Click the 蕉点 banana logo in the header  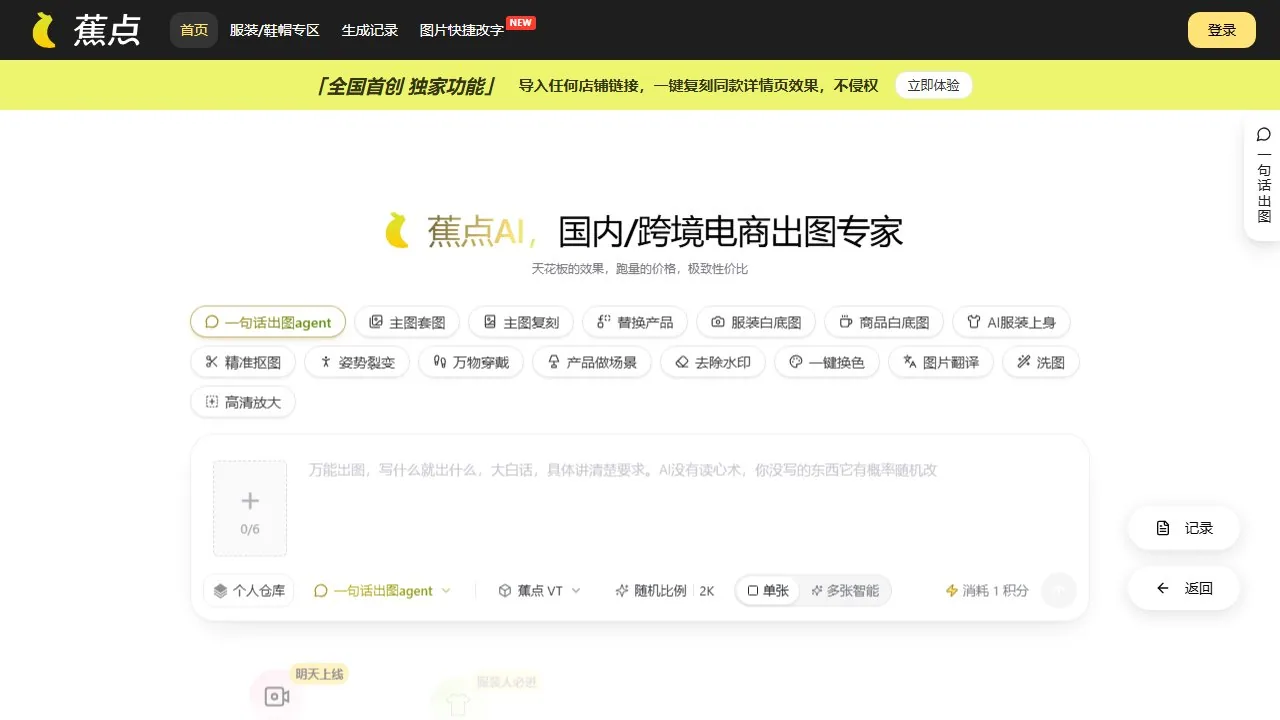pos(86,30)
